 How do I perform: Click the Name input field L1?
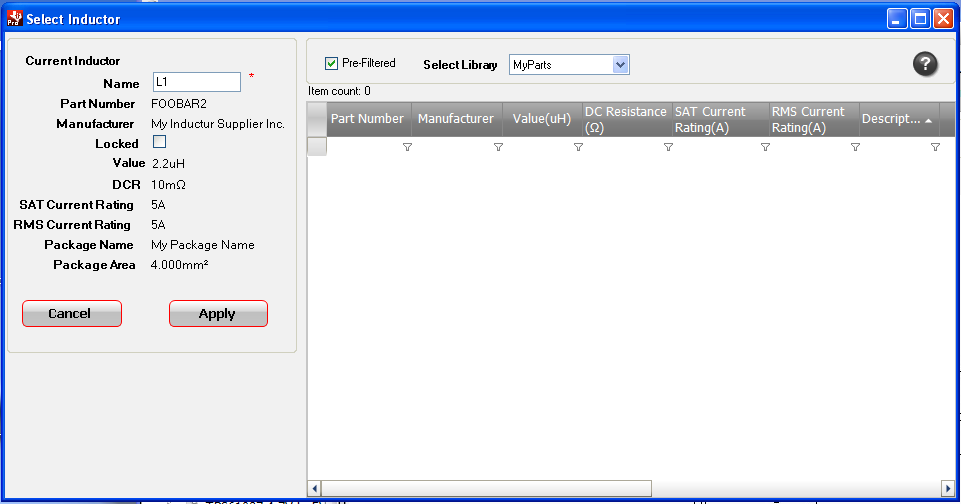click(197, 82)
